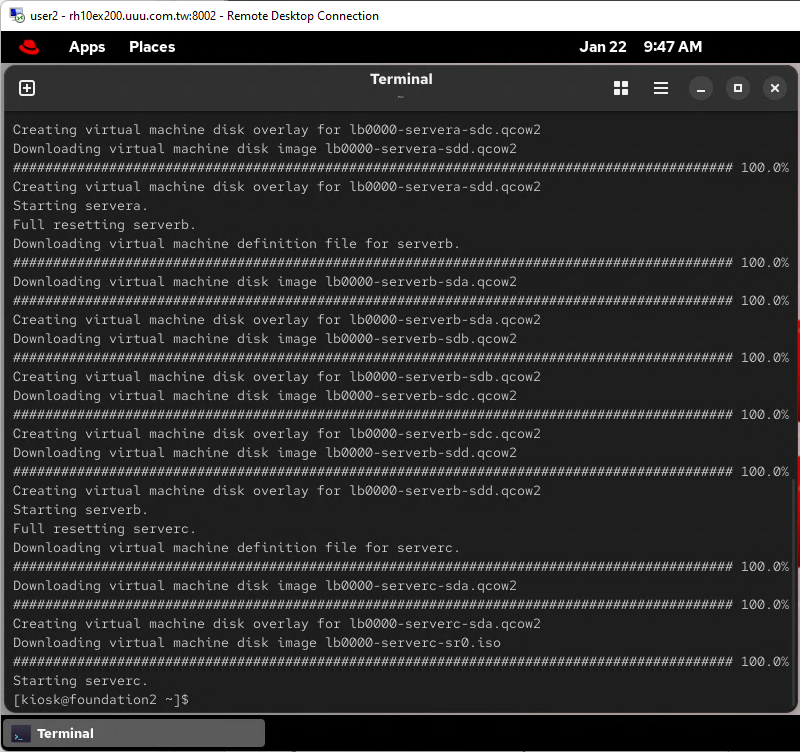
Task: Click the Terminal title in header bar
Action: (401, 80)
